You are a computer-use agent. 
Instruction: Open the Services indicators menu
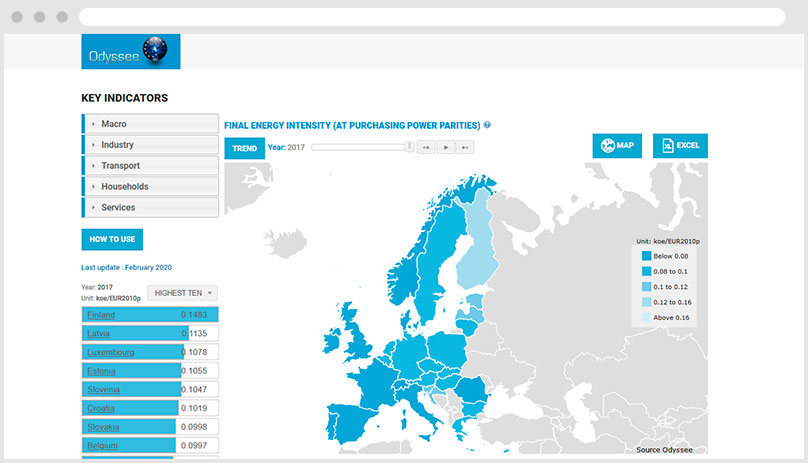click(x=150, y=208)
